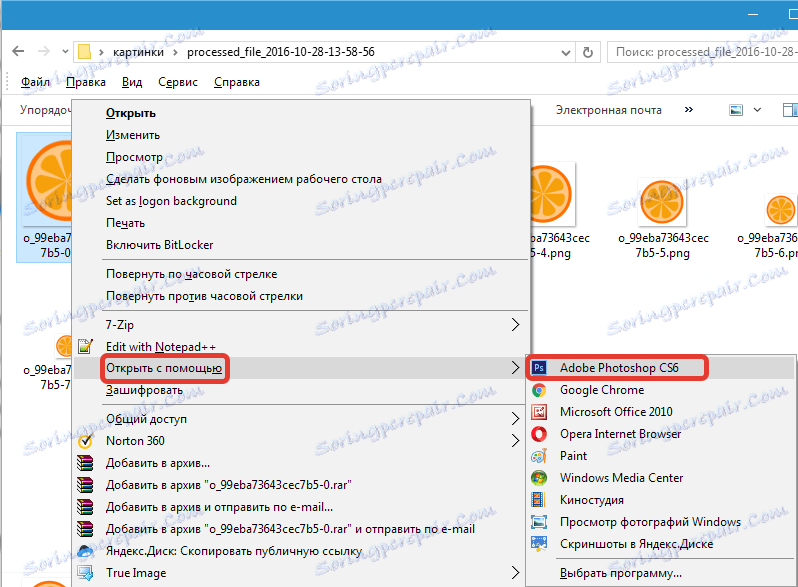Toggle the preview pane icon
Screen dimensions: 798x587
pyautogui.click(x=790, y=110)
